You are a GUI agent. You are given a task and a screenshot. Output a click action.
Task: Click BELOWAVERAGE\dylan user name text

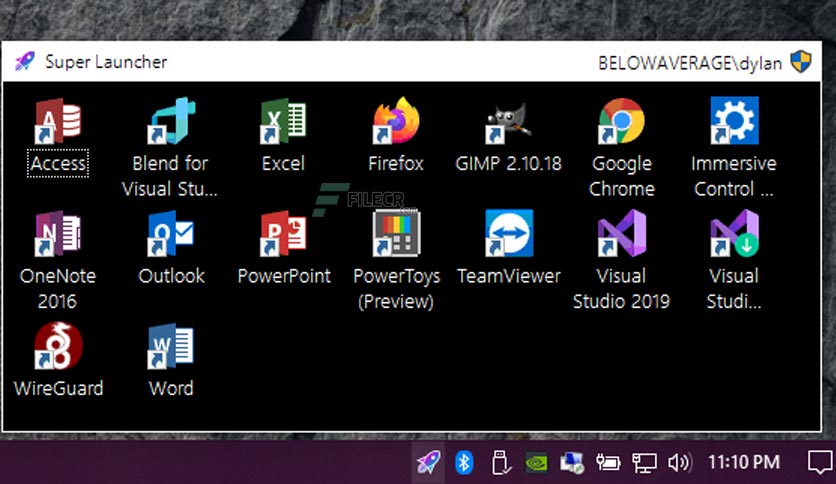(690, 63)
